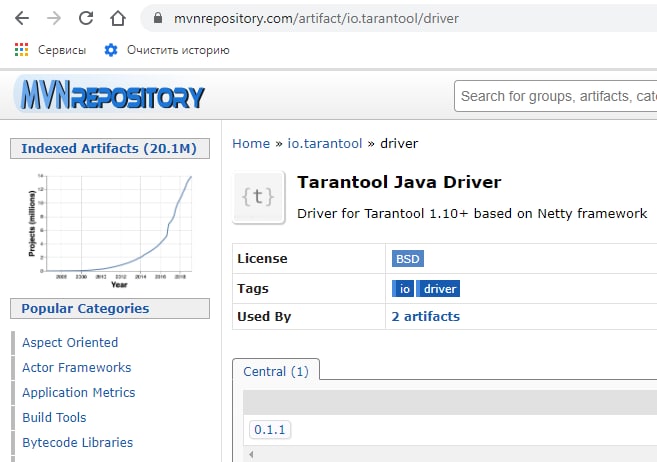Open the driver tag
This screenshot has height=462, width=657.
click(x=438, y=289)
